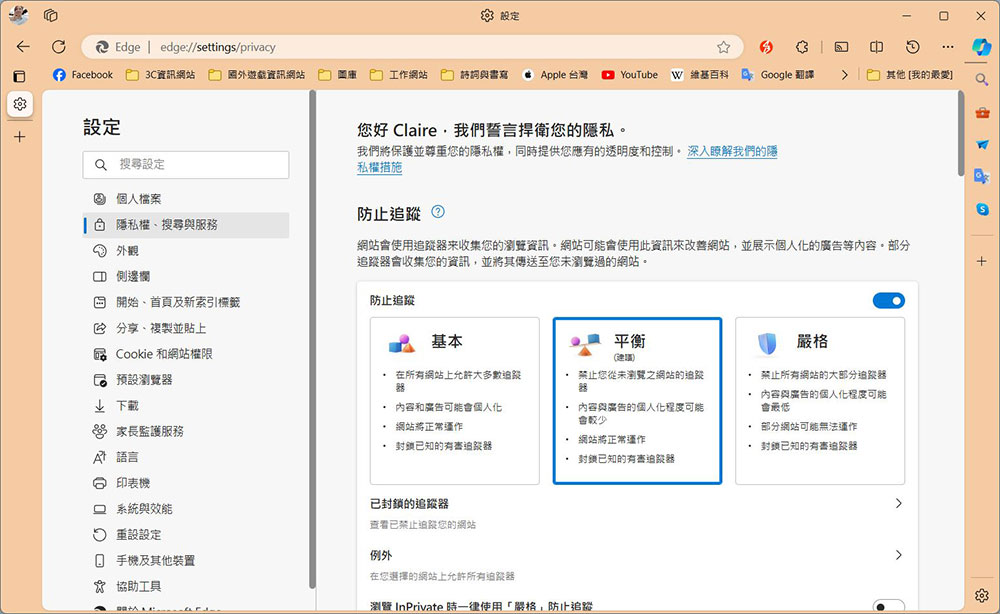Image resolution: width=1000 pixels, height=614 pixels.
Task: Open 分享、複製並貼上 settings section
Action: [186, 328]
